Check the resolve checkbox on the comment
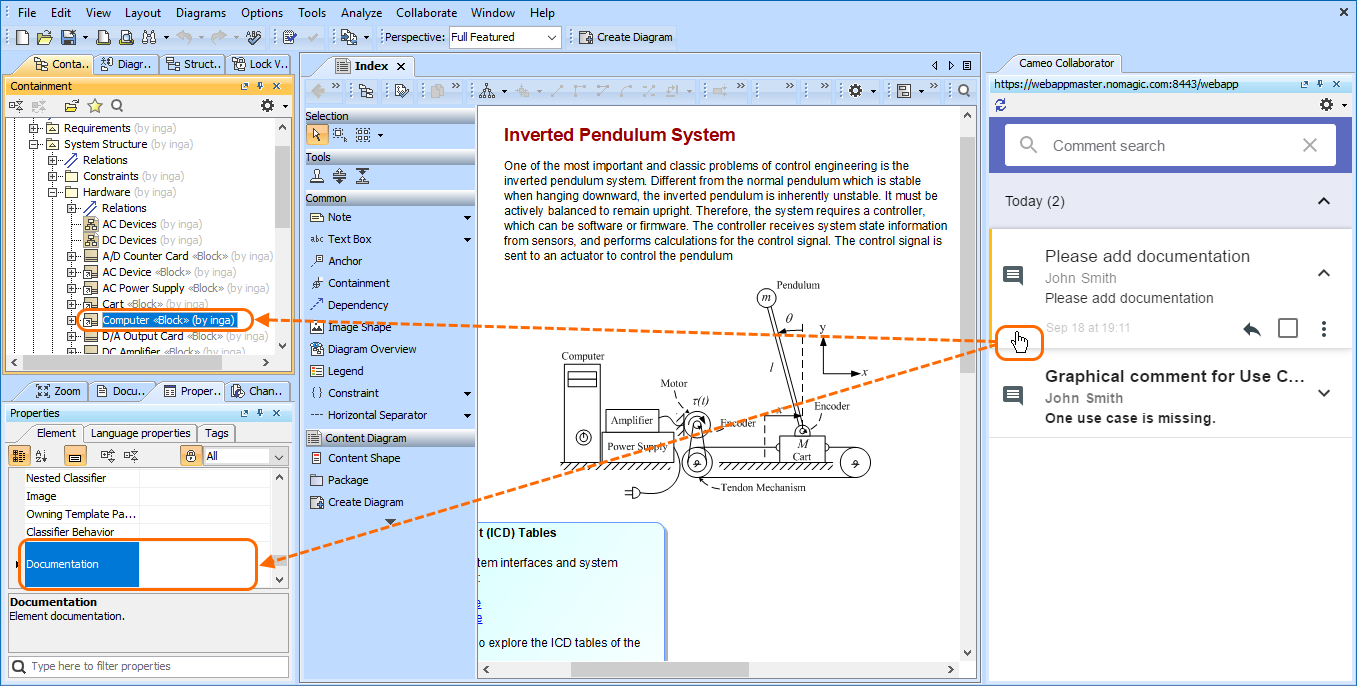The width and height of the screenshot is (1357, 686). (1288, 329)
